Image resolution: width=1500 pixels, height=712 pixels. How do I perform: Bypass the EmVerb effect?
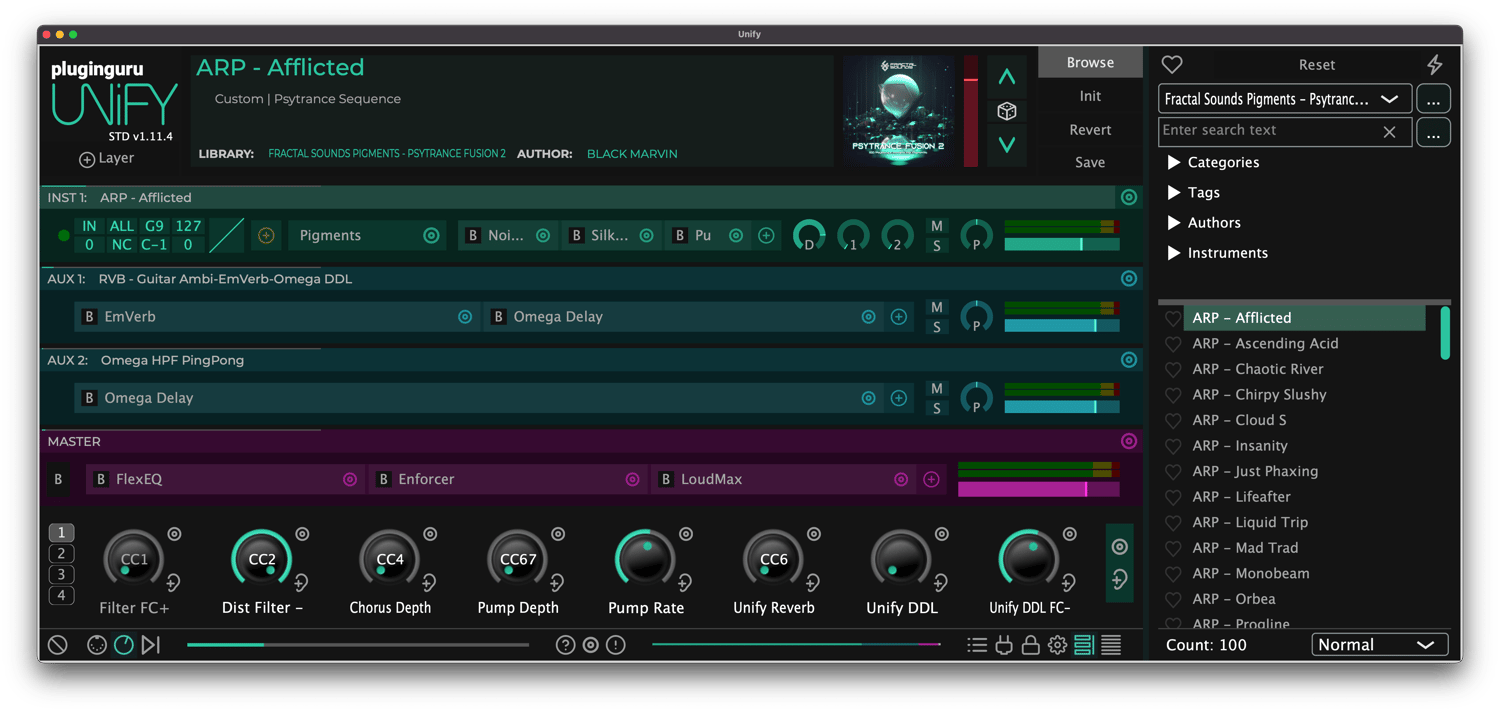(x=89, y=317)
